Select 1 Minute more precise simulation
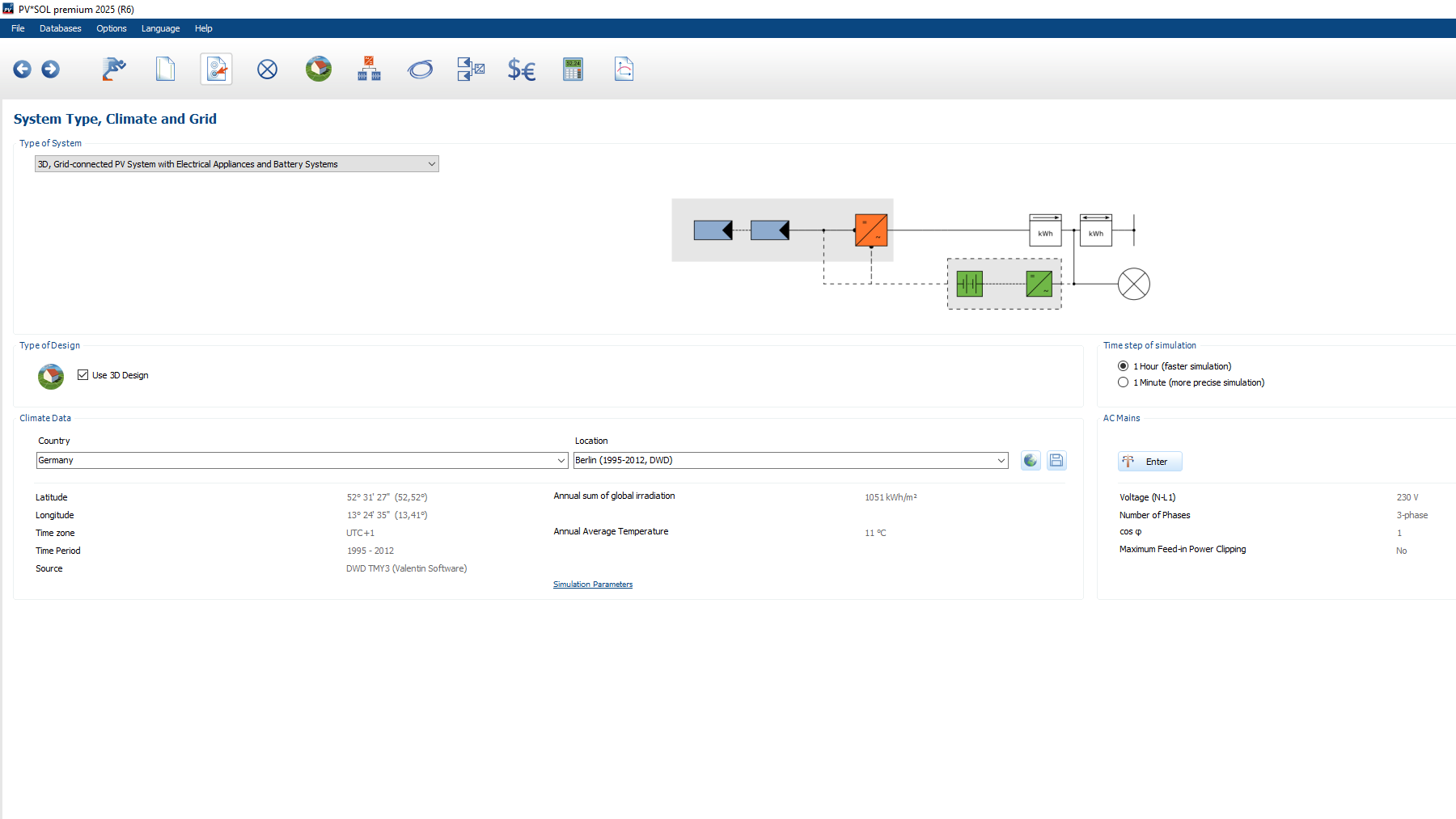 pos(1123,382)
